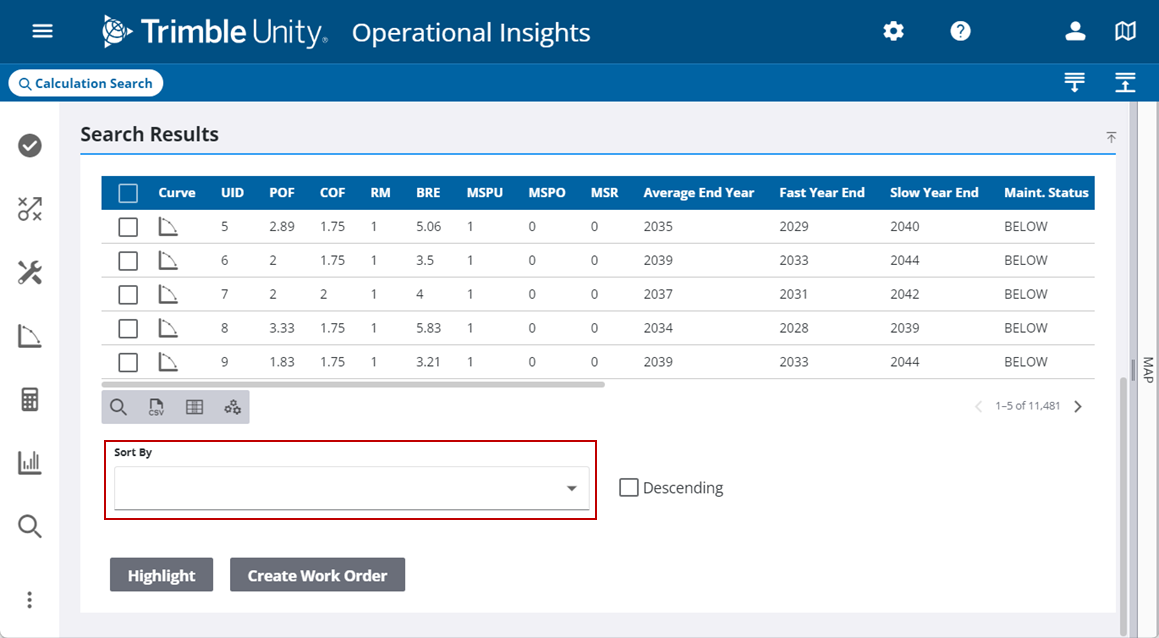Open the user profile icon

[x=1075, y=31]
